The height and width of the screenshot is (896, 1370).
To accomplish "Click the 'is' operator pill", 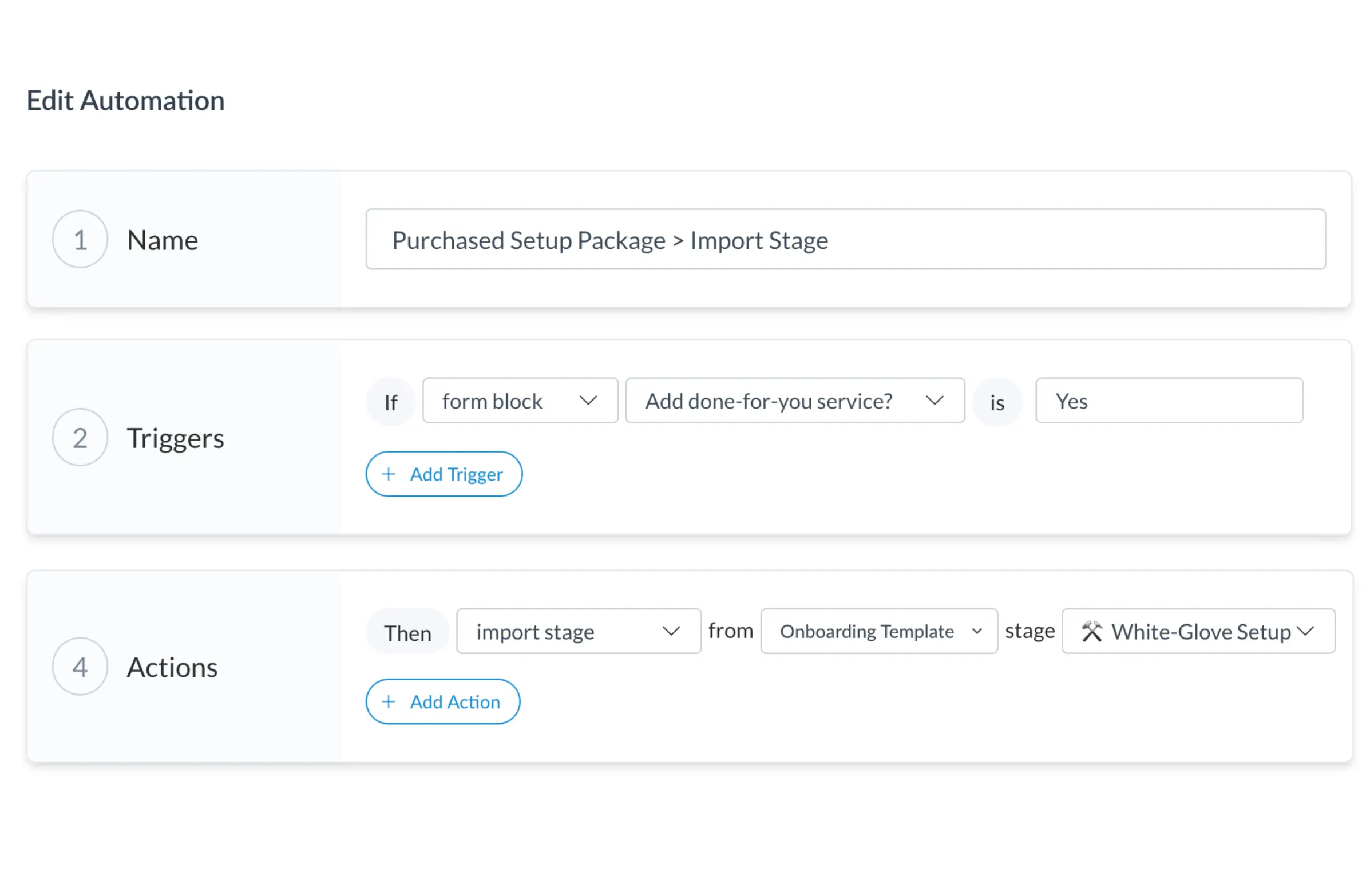I will 996,402.
